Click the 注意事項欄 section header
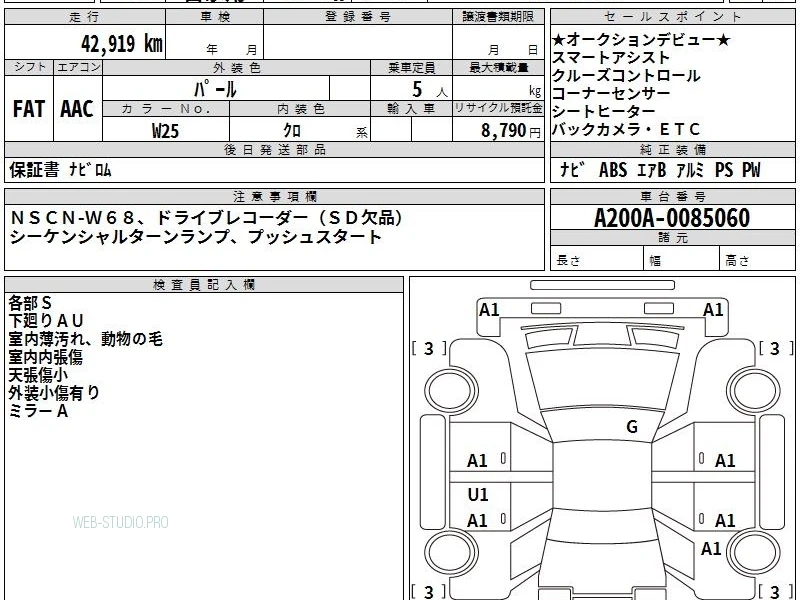800x600 pixels. [x=274, y=196]
